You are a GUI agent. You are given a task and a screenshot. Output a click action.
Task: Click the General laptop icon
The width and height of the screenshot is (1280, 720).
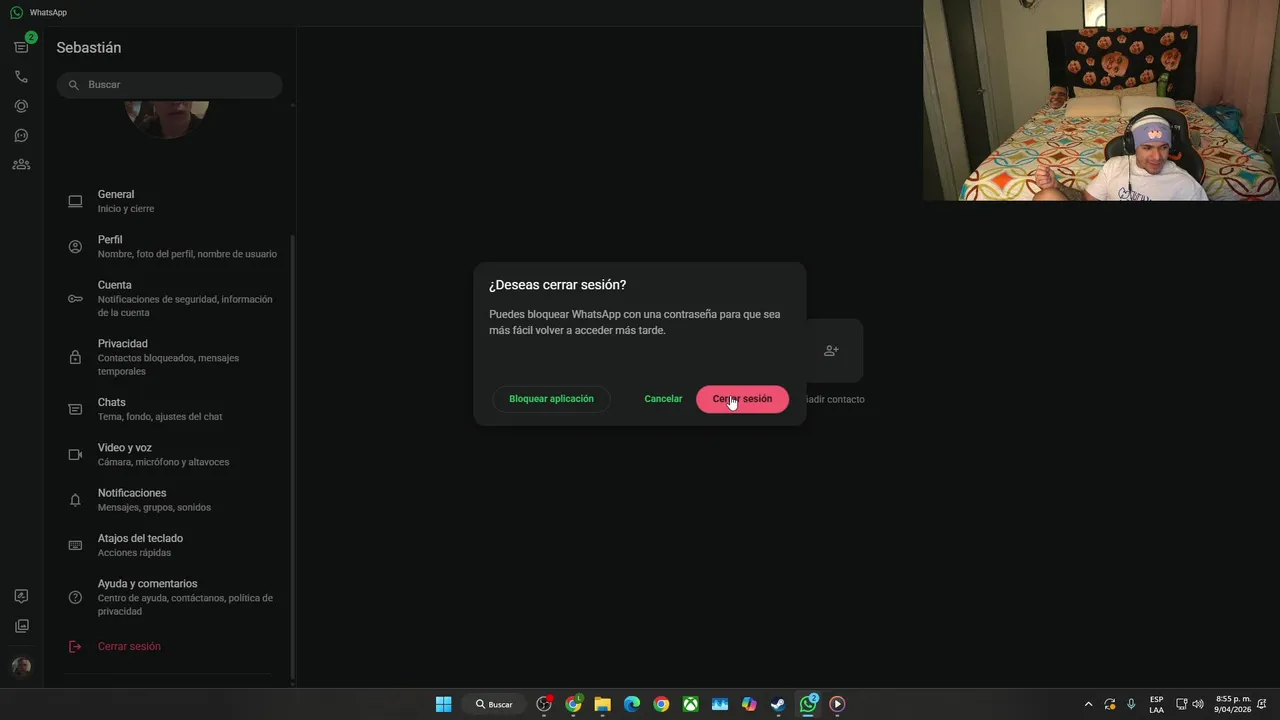tap(75, 201)
